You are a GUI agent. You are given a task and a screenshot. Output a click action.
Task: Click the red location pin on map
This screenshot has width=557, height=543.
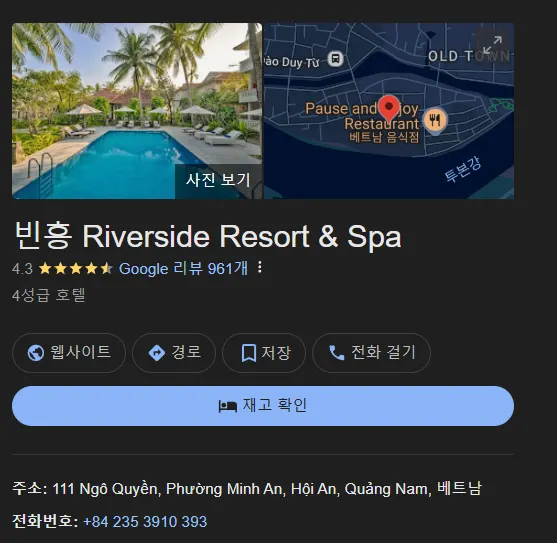(x=389, y=109)
